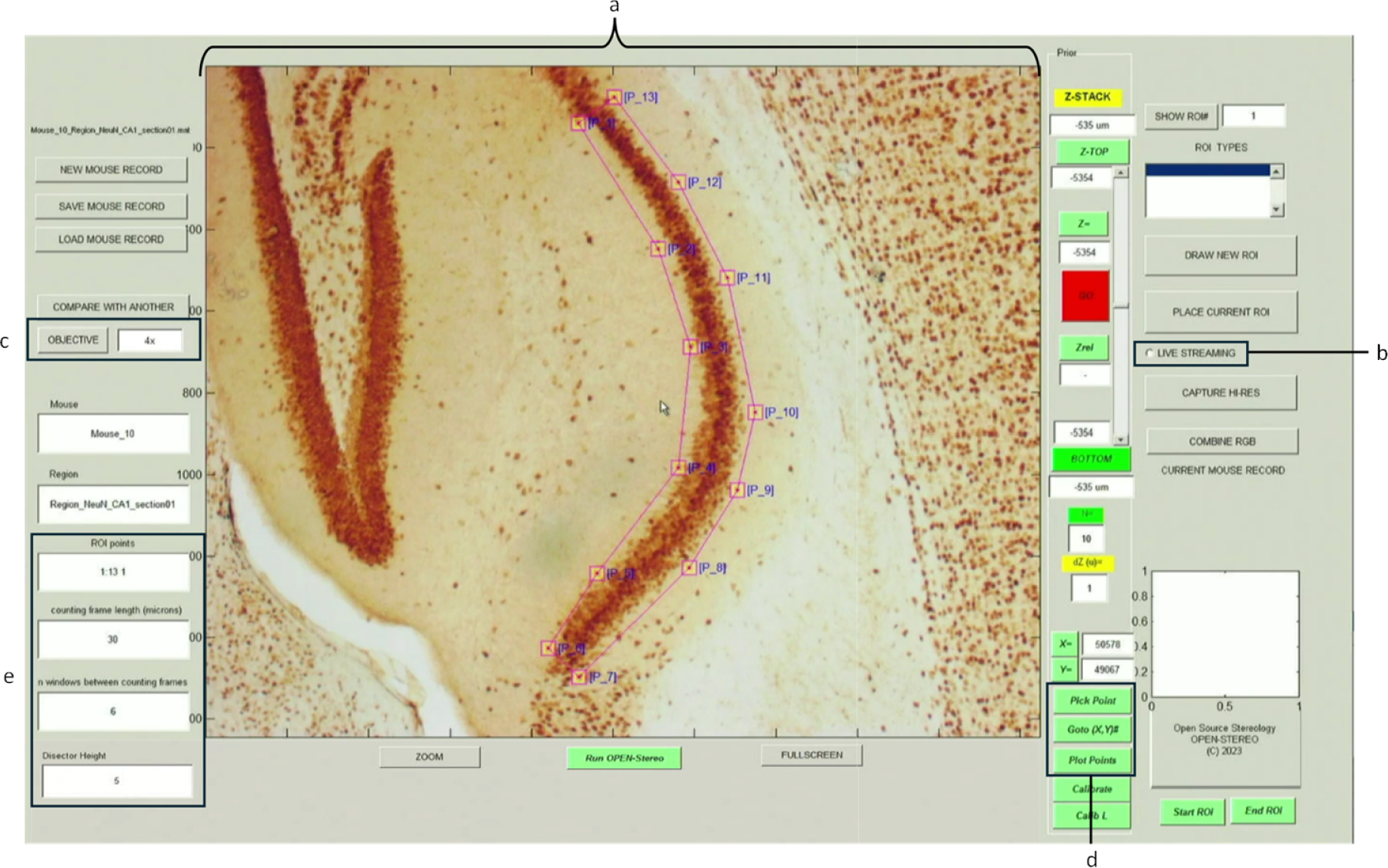The width and height of the screenshot is (1388, 868).
Task: Edit the dZ step value field
Action: 1088,588
